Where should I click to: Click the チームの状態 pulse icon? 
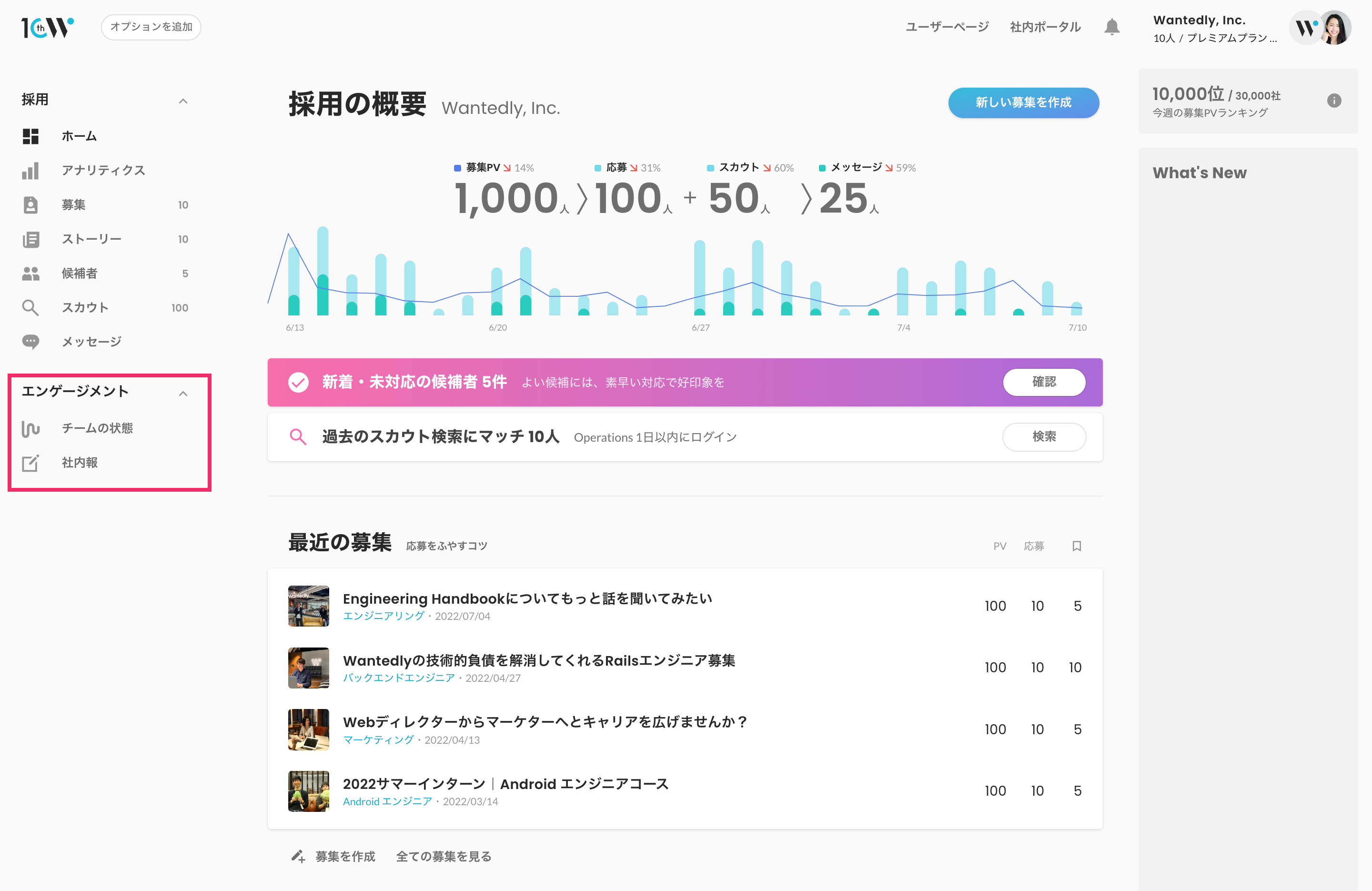(30, 428)
